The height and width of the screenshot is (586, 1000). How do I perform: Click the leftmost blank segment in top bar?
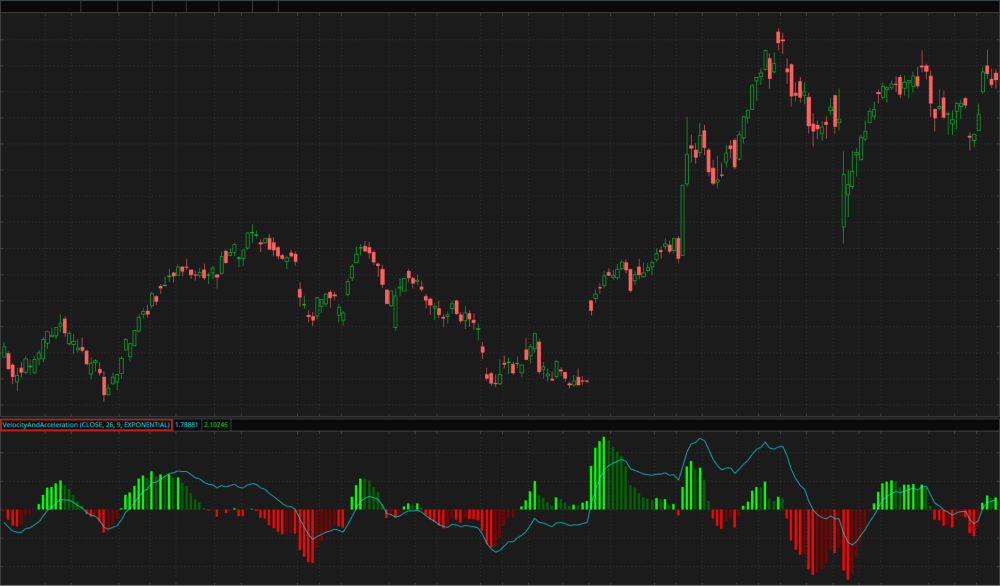pos(40,5)
